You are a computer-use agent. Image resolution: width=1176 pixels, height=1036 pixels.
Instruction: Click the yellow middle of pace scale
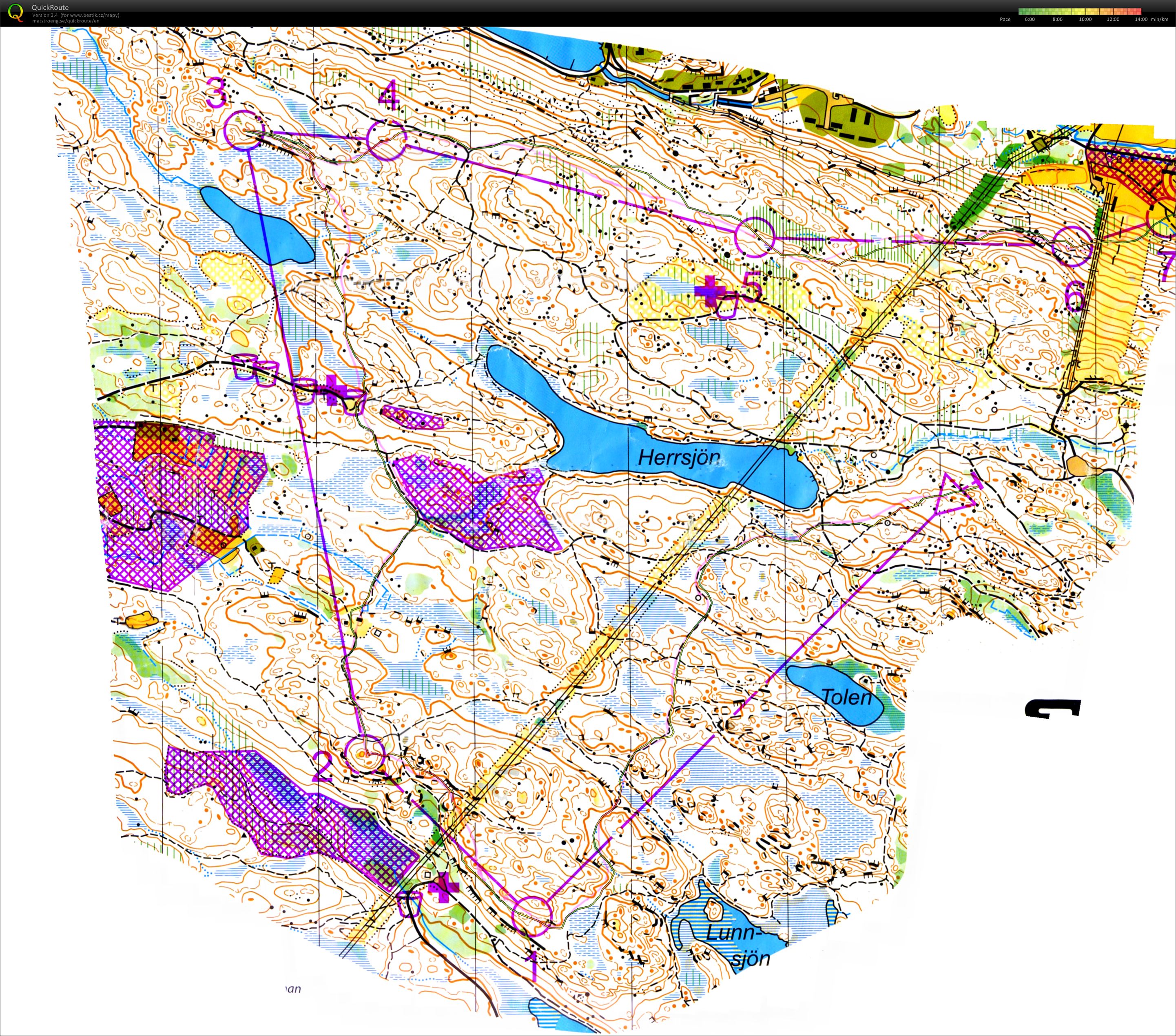pyautogui.click(x=1080, y=11)
